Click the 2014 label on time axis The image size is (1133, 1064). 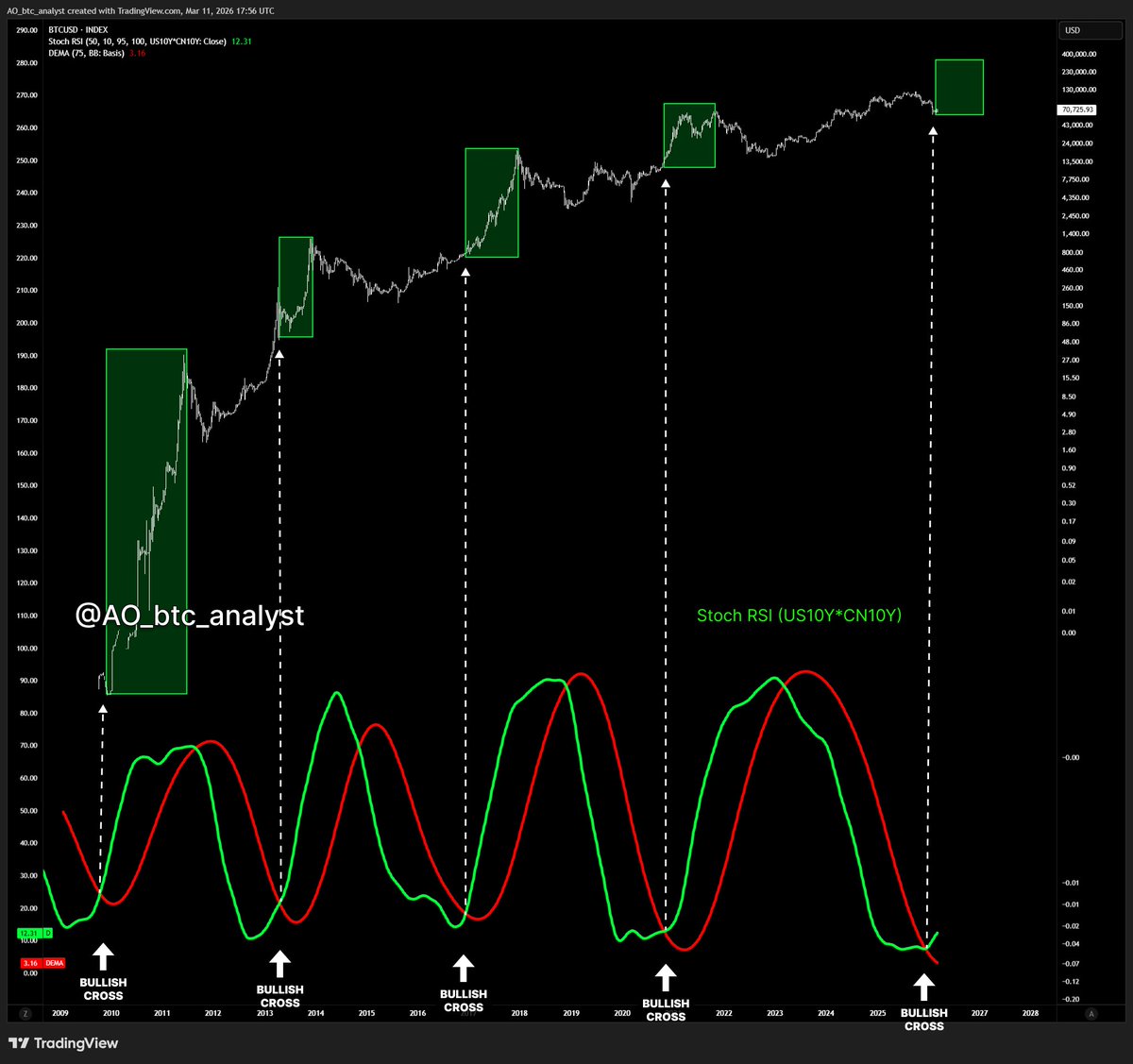[315, 1013]
